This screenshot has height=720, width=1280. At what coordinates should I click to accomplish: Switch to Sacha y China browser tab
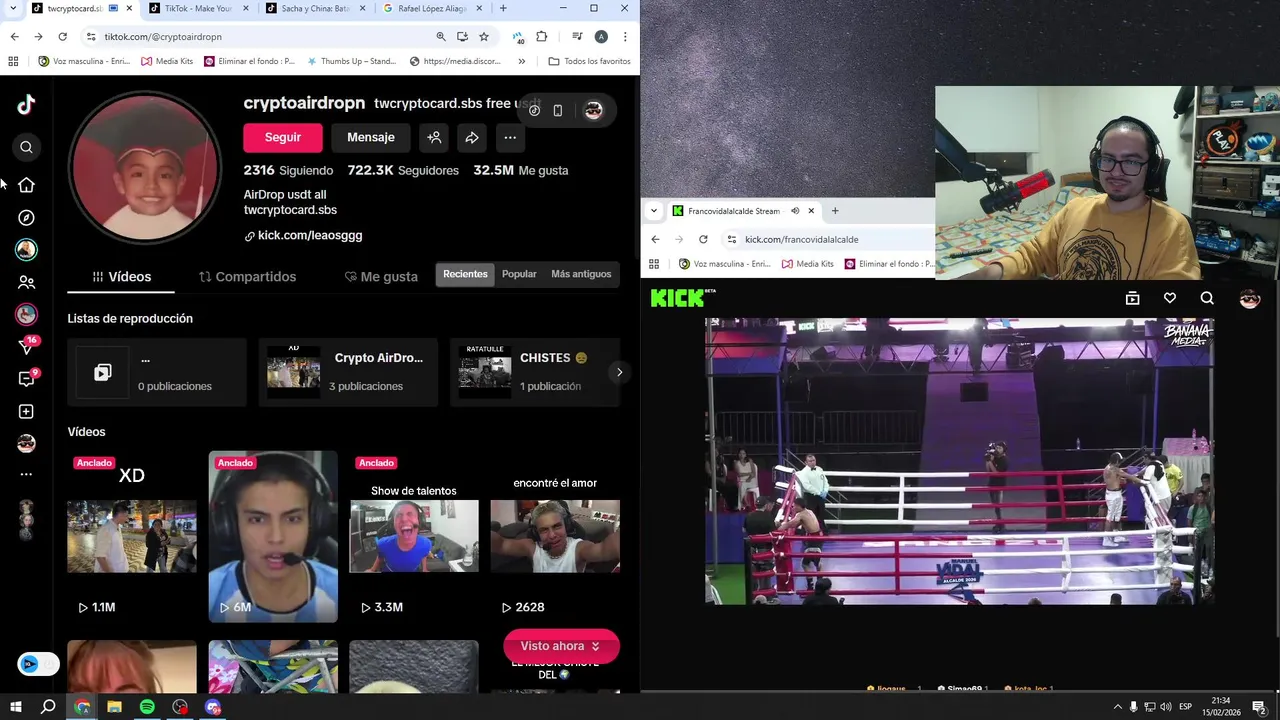coord(315,8)
